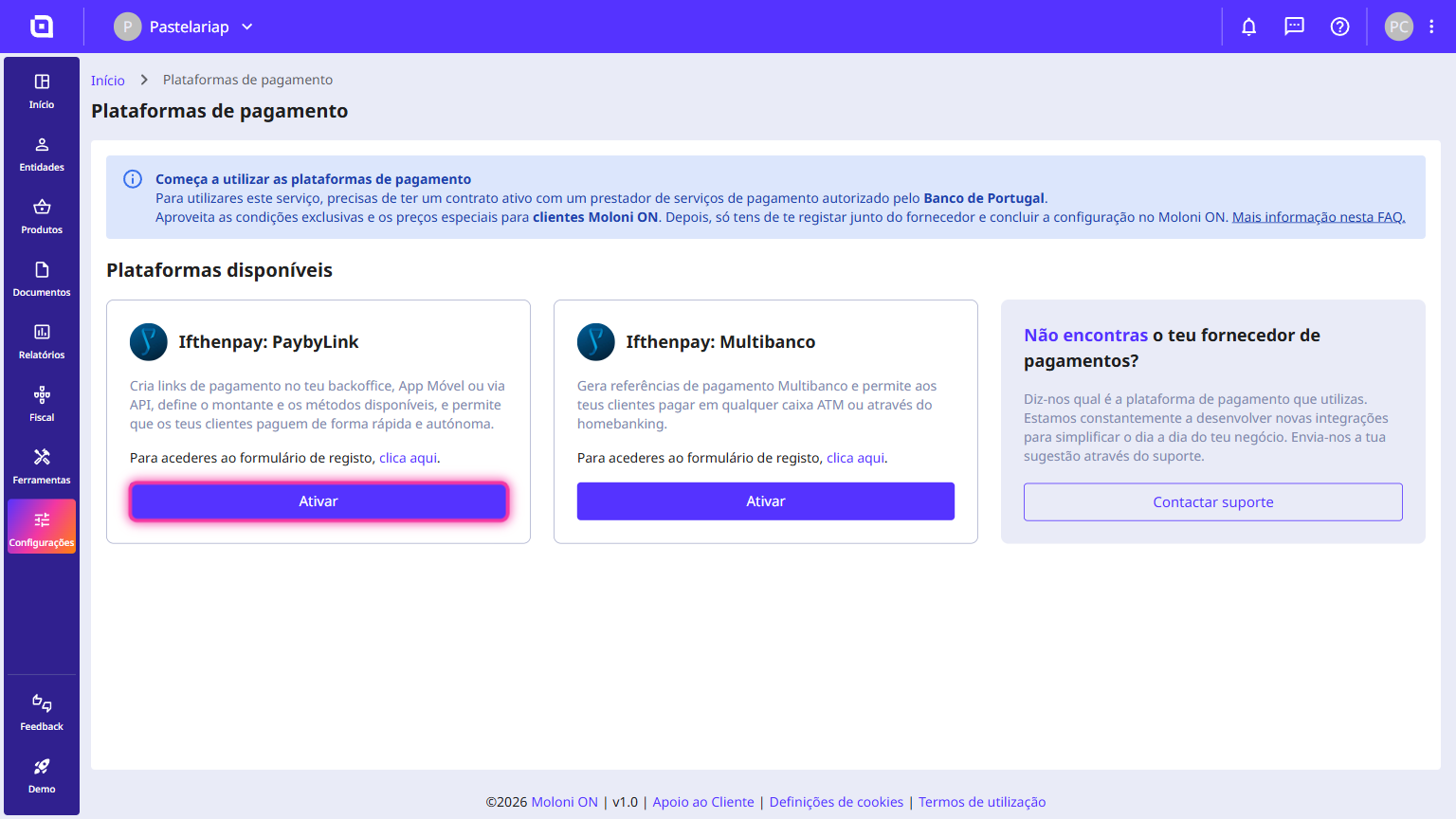1456x819 pixels.
Task: Open Ferramentas in the sidebar
Action: point(42,466)
